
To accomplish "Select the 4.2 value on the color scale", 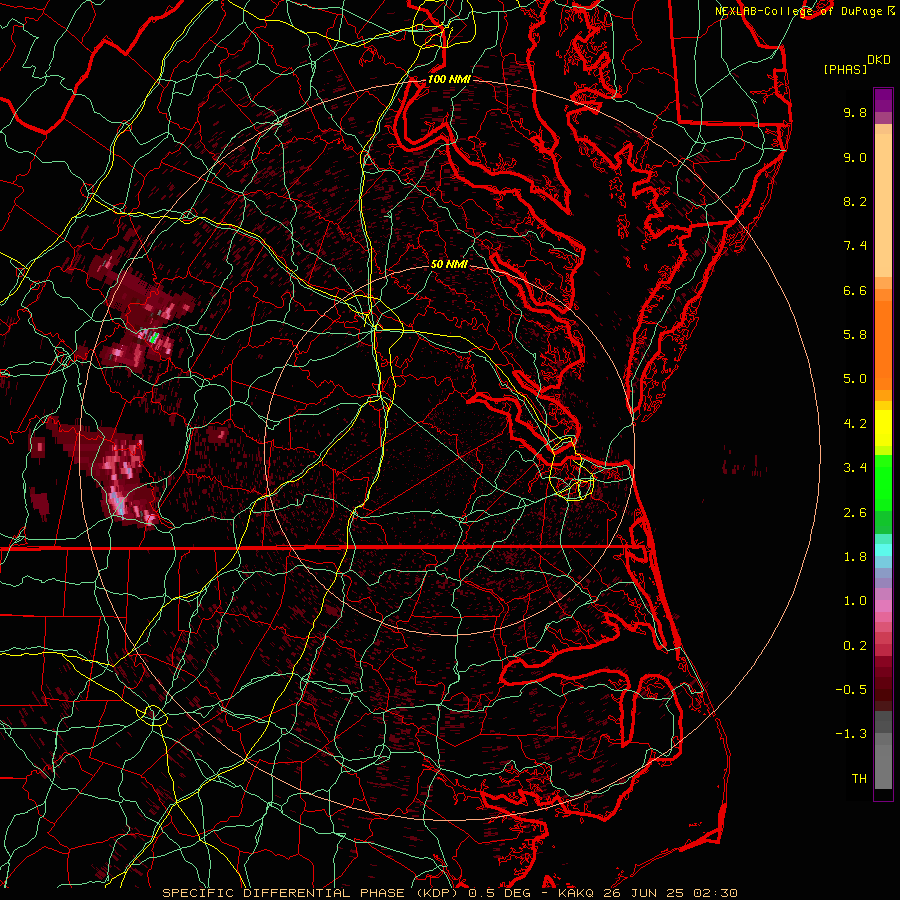I will [855, 424].
